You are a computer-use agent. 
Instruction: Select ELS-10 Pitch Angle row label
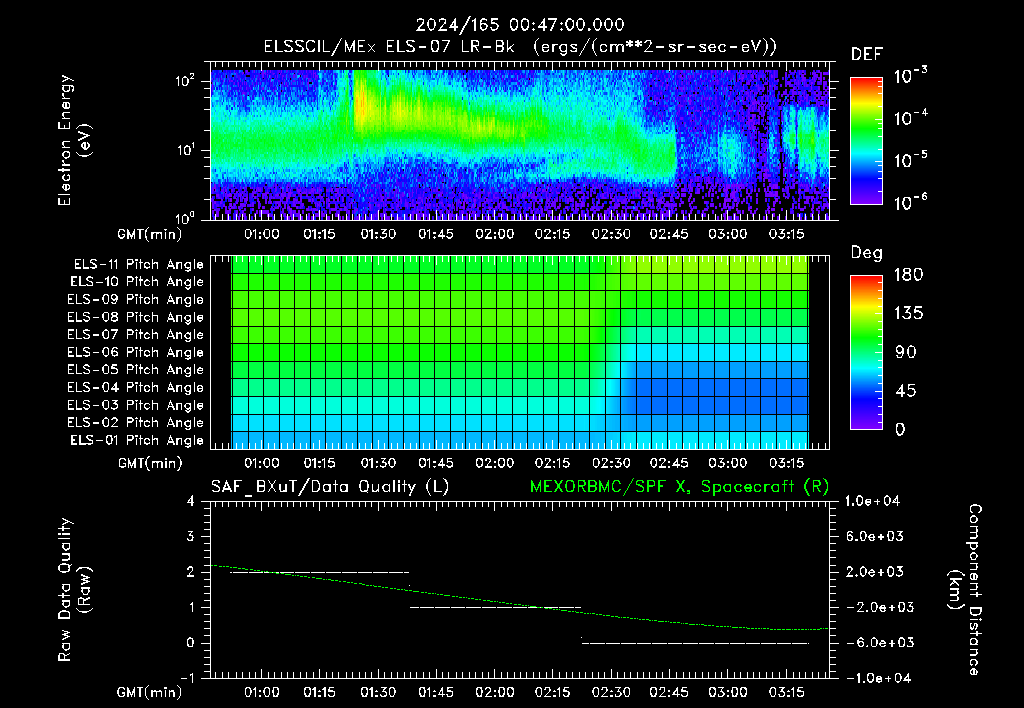137,282
